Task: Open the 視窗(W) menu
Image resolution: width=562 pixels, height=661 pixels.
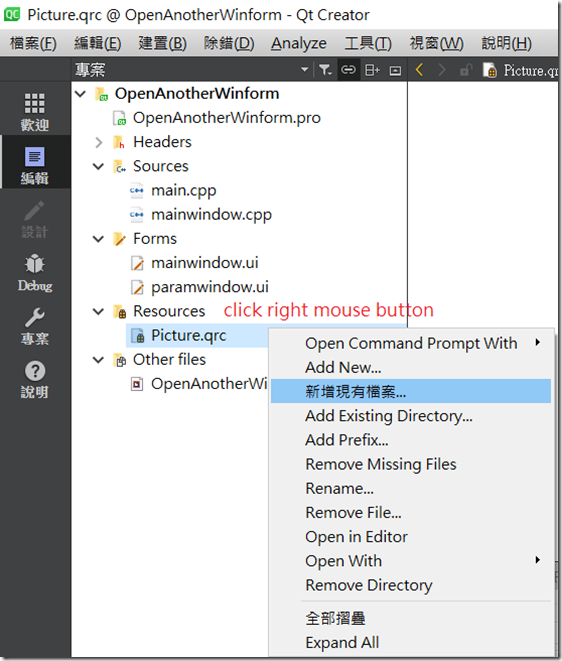Action: coord(437,43)
